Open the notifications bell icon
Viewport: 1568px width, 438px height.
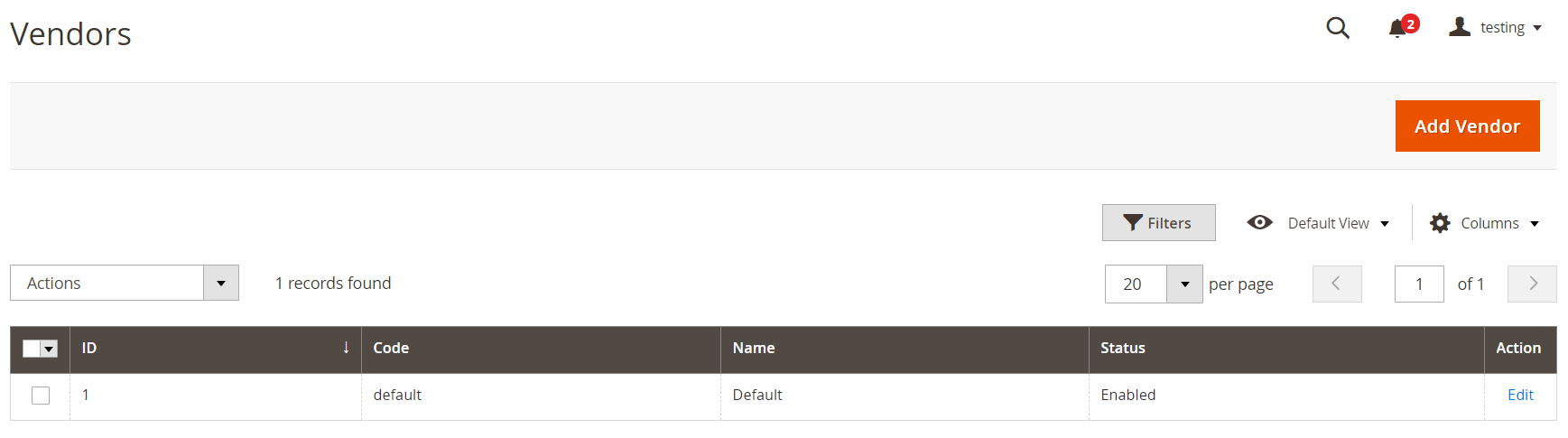pyautogui.click(x=1397, y=28)
